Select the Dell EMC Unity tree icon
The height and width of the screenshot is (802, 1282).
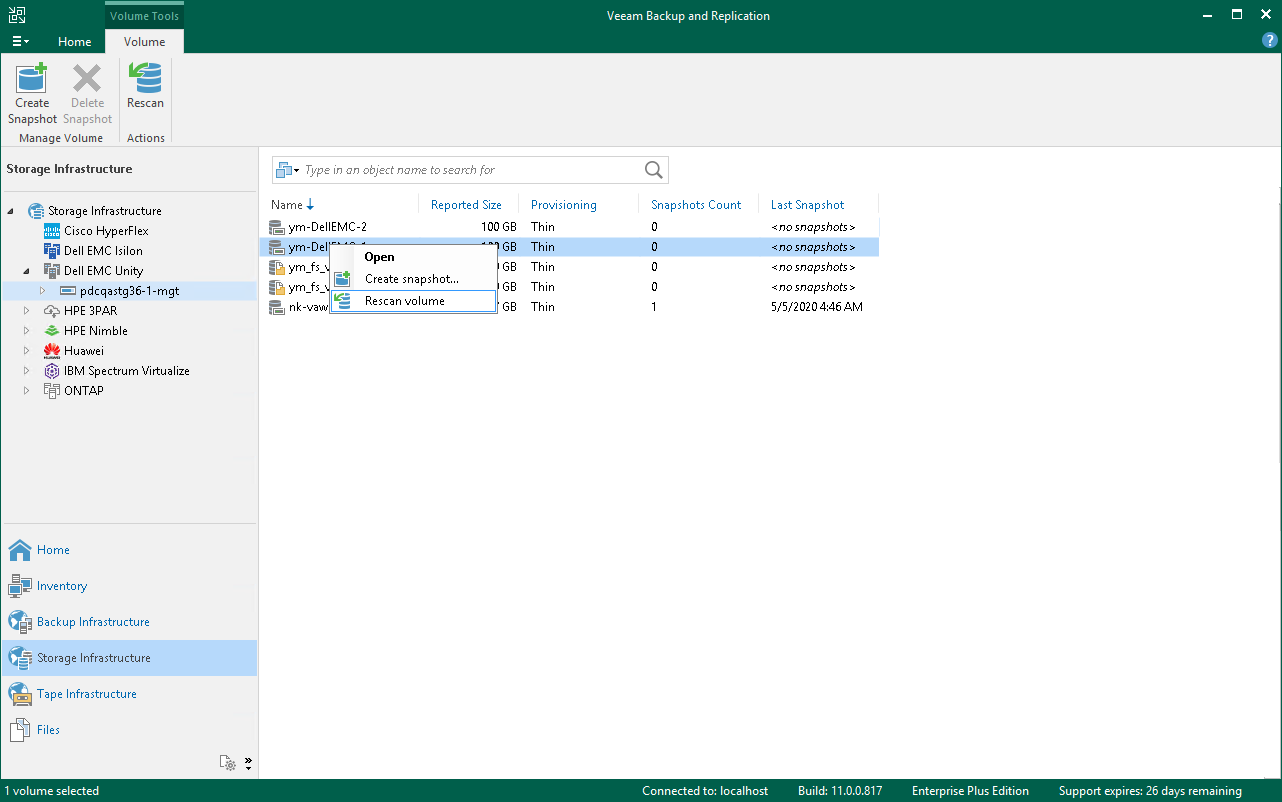52,271
